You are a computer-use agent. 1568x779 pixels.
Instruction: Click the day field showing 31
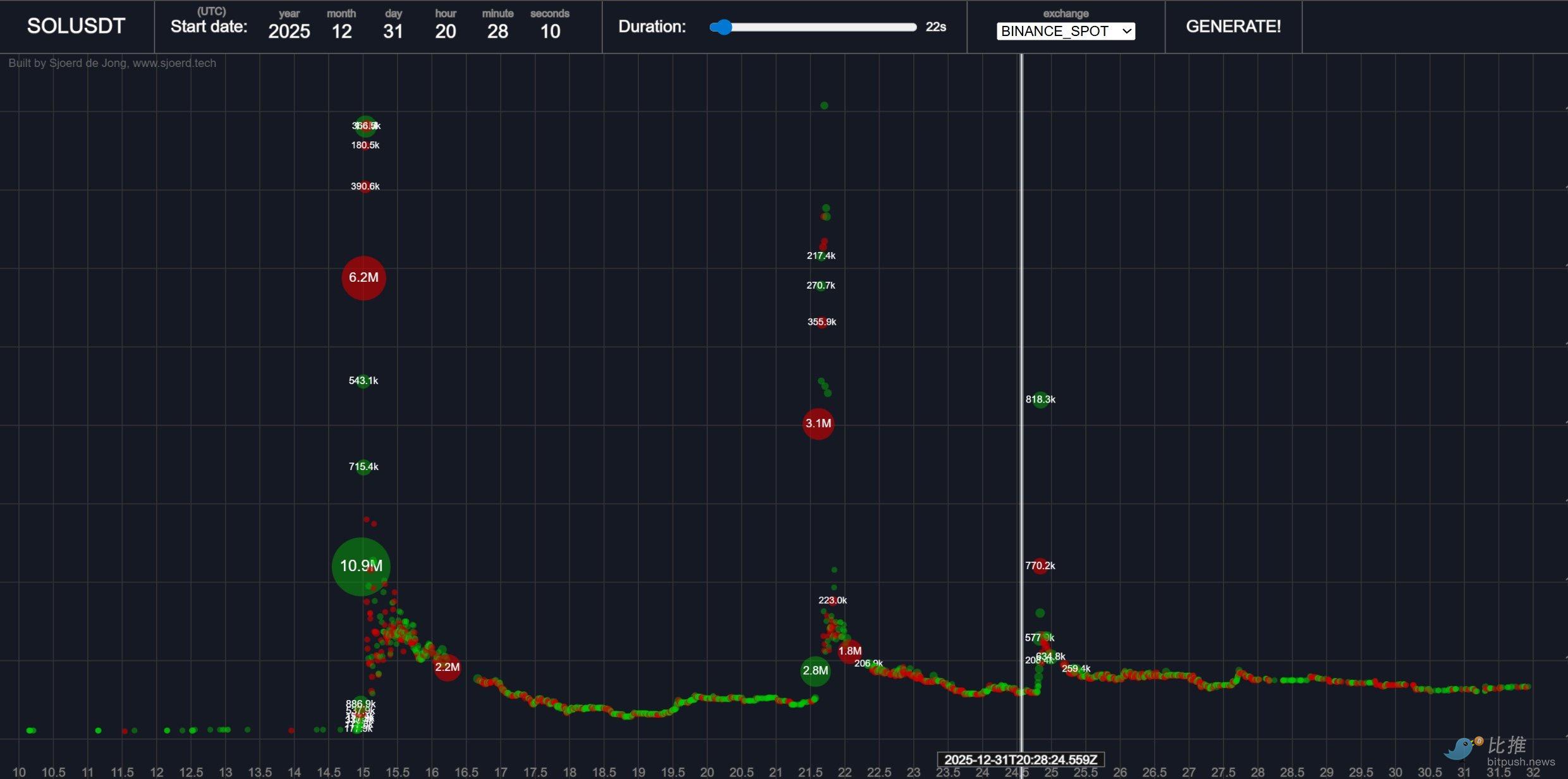point(393,31)
